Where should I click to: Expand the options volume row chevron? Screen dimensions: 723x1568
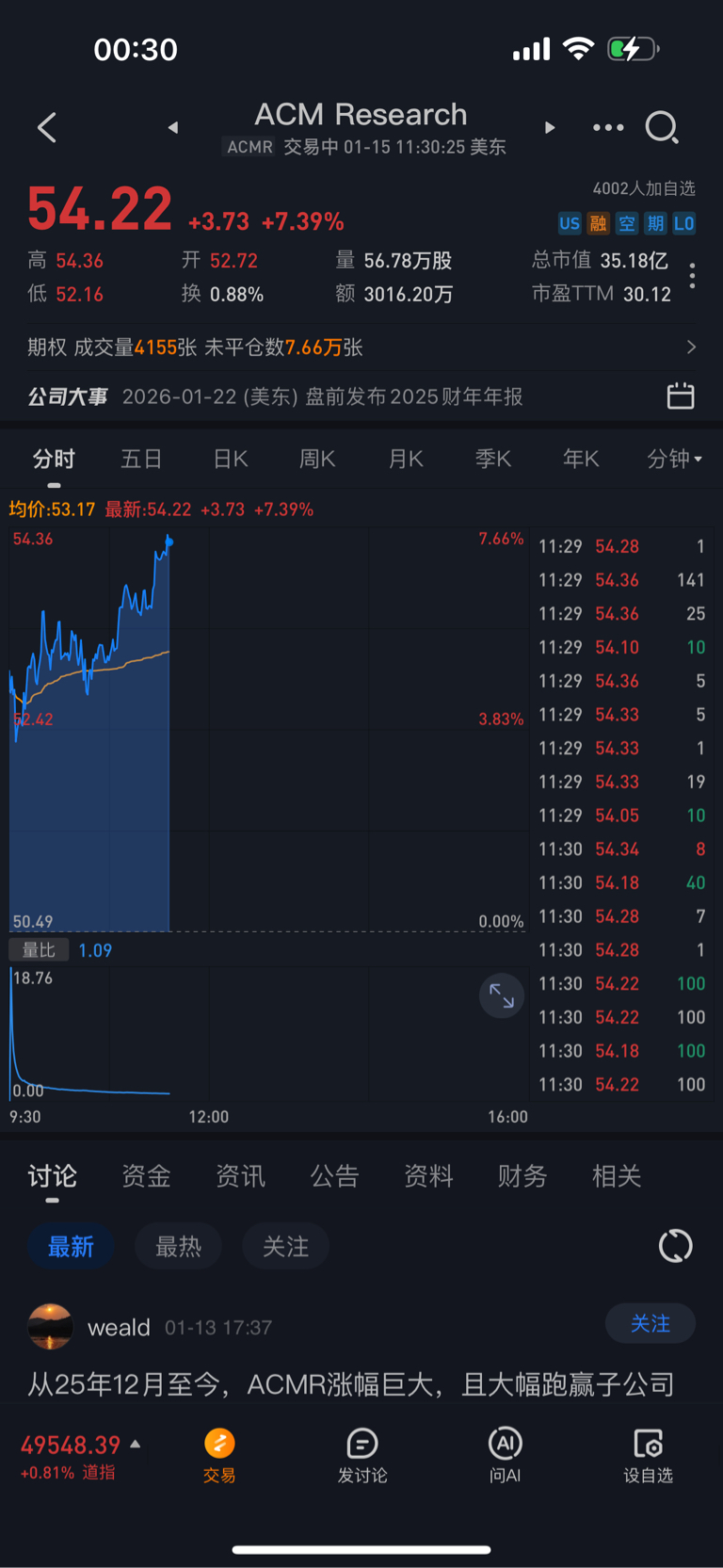(x=692, y=348)
